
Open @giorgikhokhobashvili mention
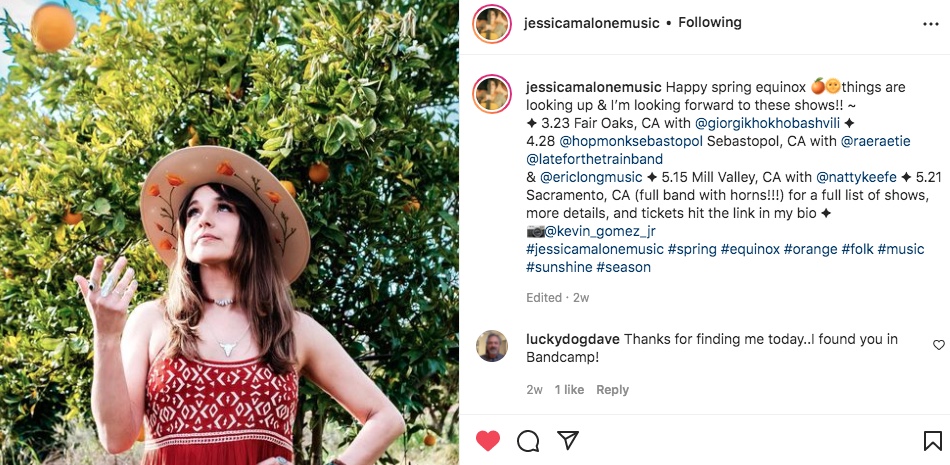pyautogui.click(x=767, y=123)
